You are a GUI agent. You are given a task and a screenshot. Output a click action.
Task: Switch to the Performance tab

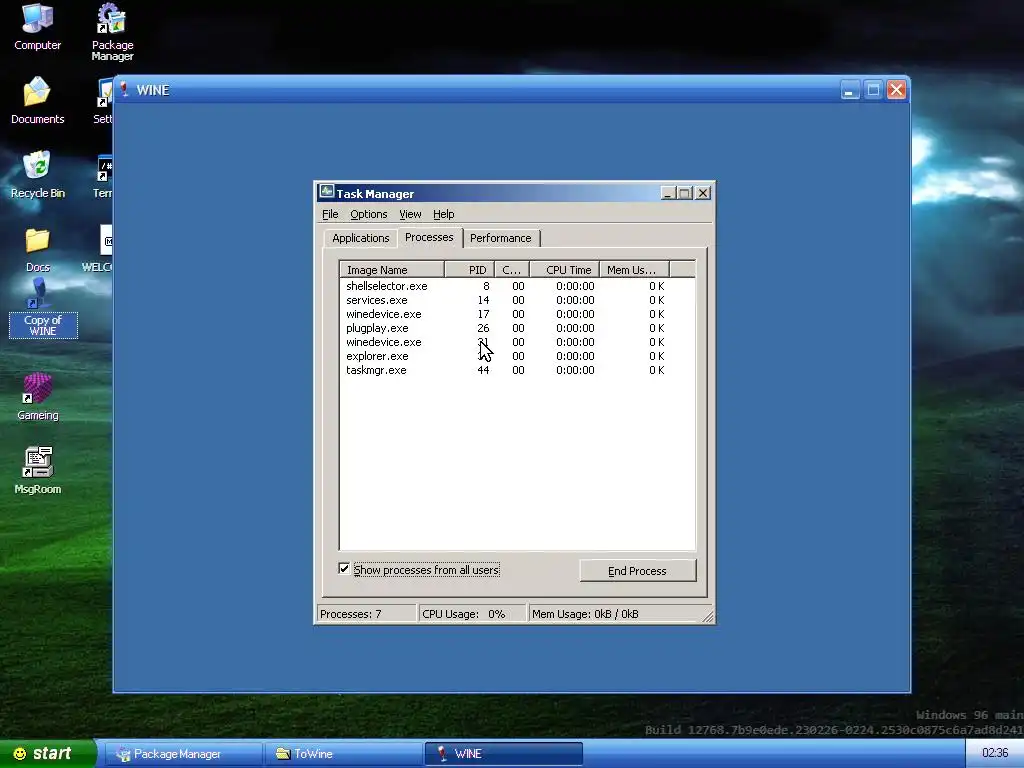pyautogui.click(x=501, y=238)
